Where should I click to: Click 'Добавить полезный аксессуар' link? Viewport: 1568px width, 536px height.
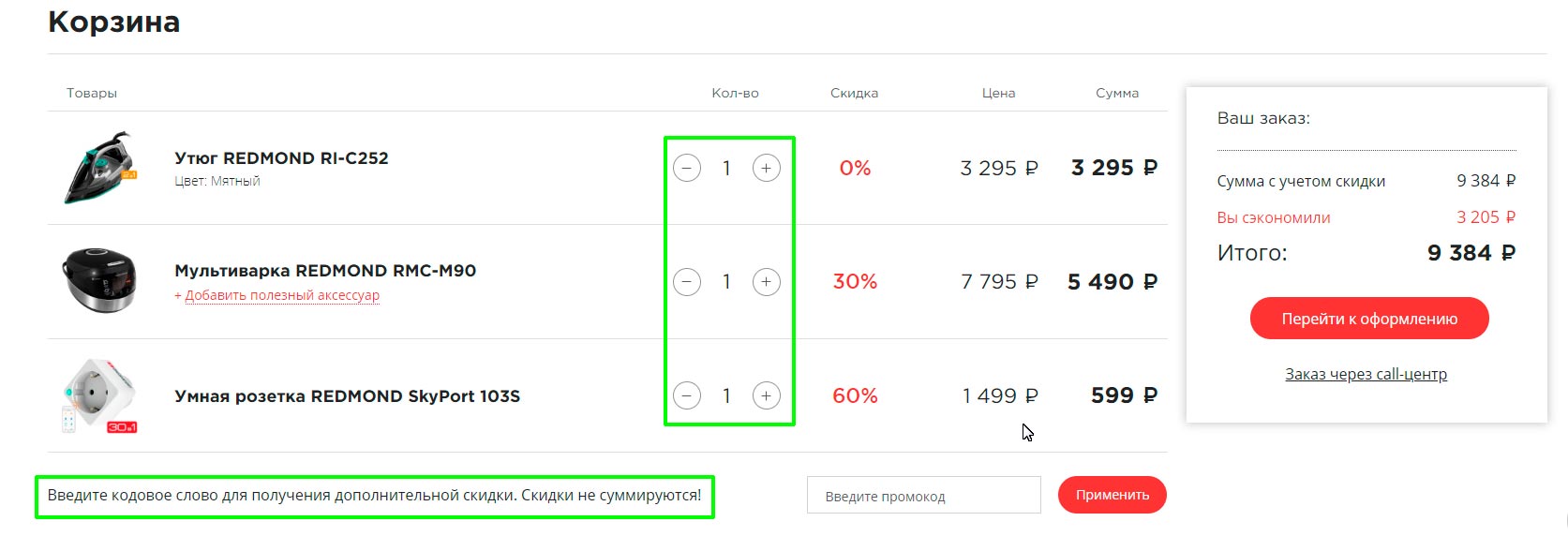tap(277, 295)
